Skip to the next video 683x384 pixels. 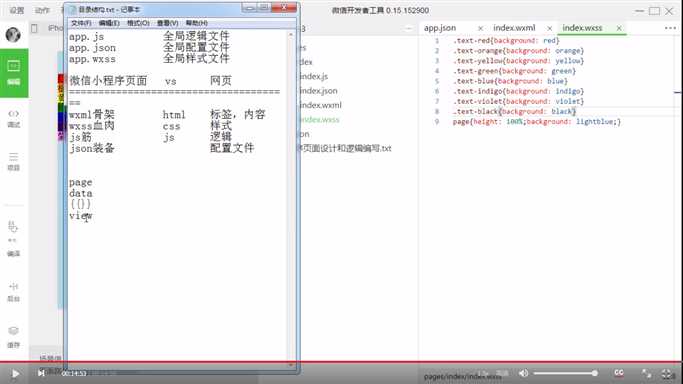tap(41, 373)
